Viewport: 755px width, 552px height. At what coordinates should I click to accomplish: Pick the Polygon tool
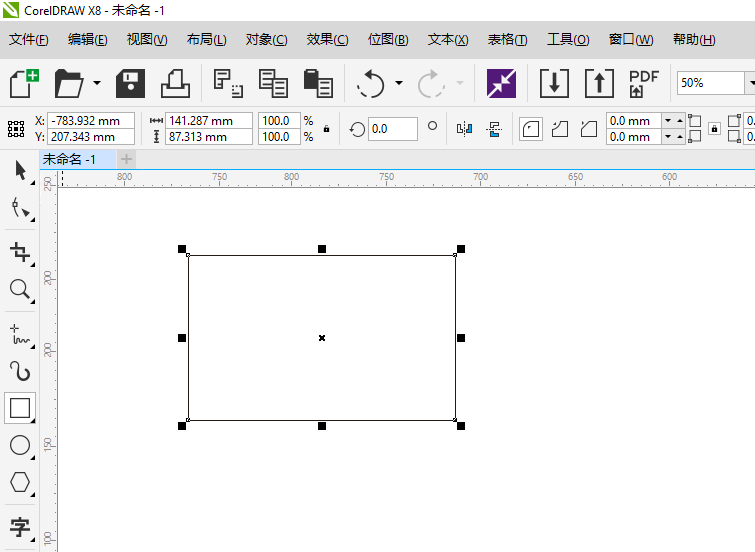click(20, 482)
